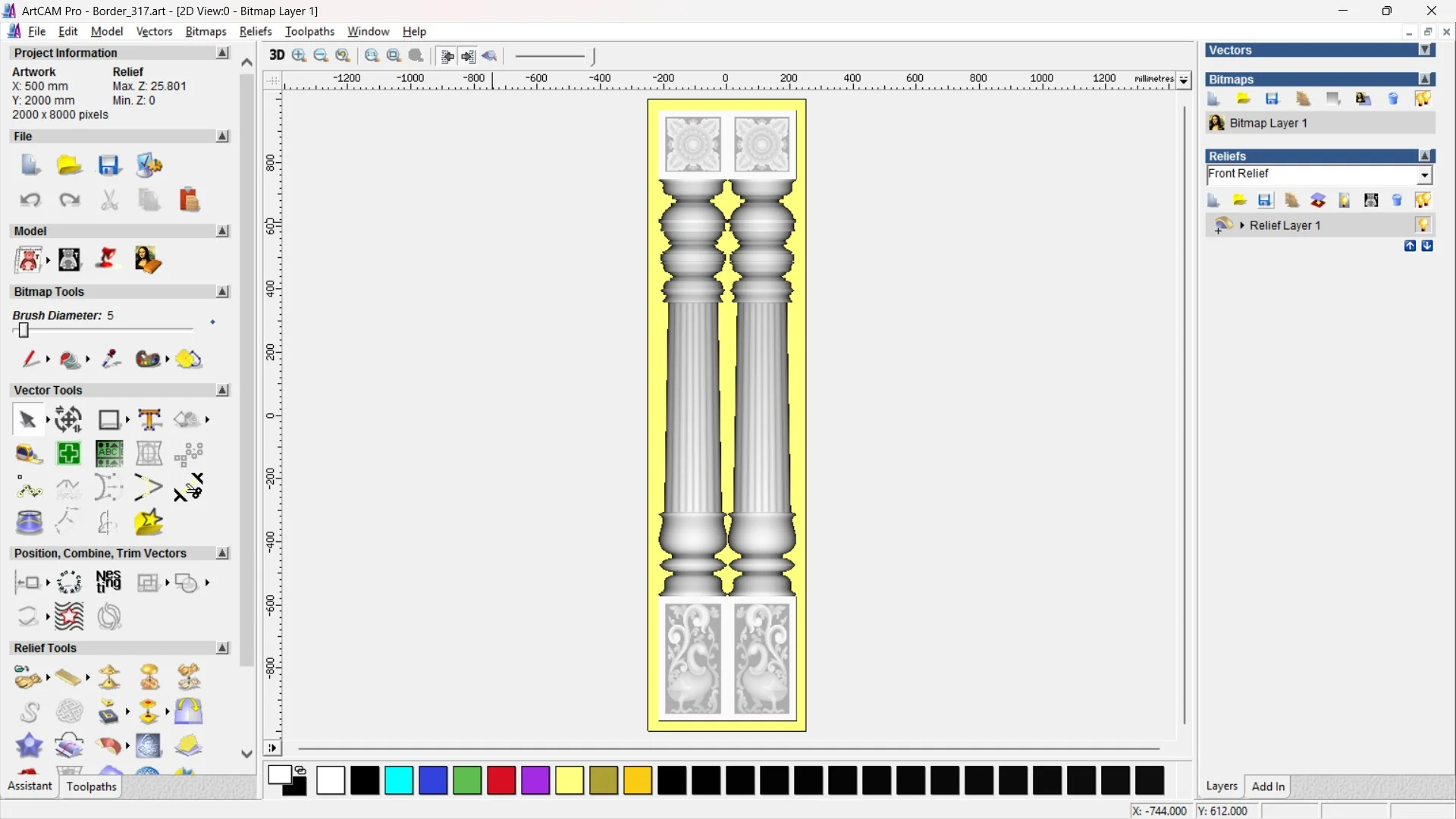Click the Undo arrow icon

tap(30, 200)
